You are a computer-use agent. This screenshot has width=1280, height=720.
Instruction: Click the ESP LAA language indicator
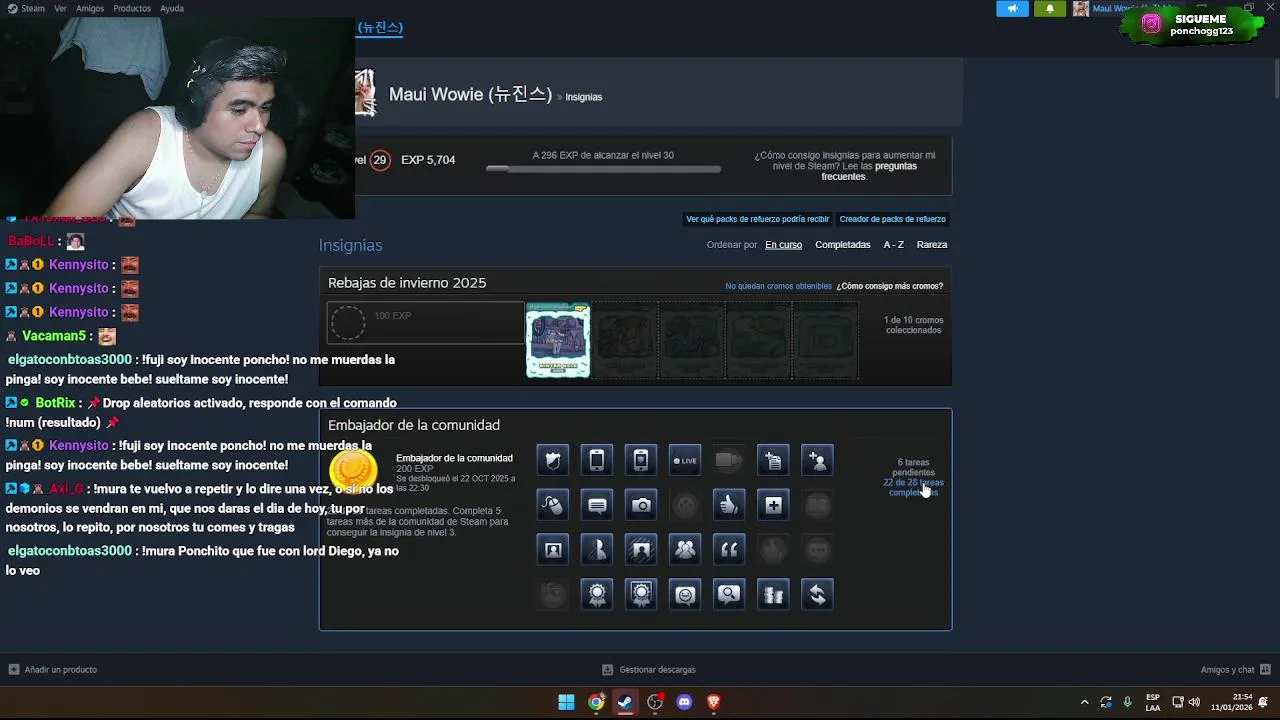(x=1153, y=702)
